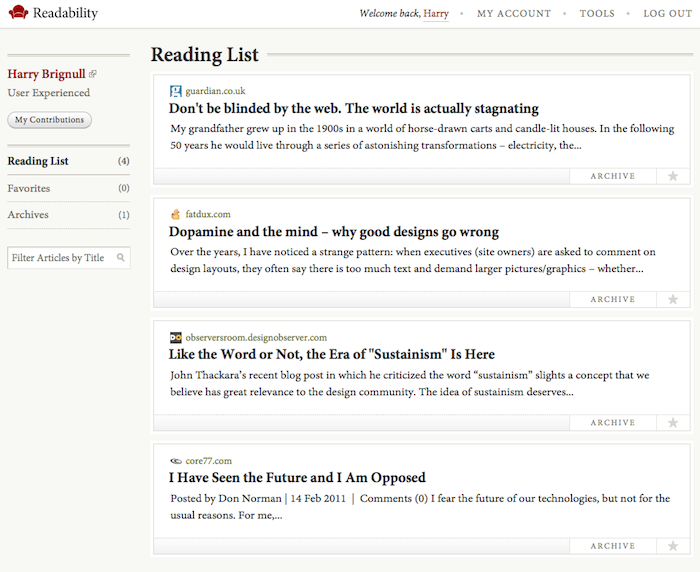Click the search magnifier in the filter box
This screenshot has width=700, height=572.
click(x=121, y=257)
